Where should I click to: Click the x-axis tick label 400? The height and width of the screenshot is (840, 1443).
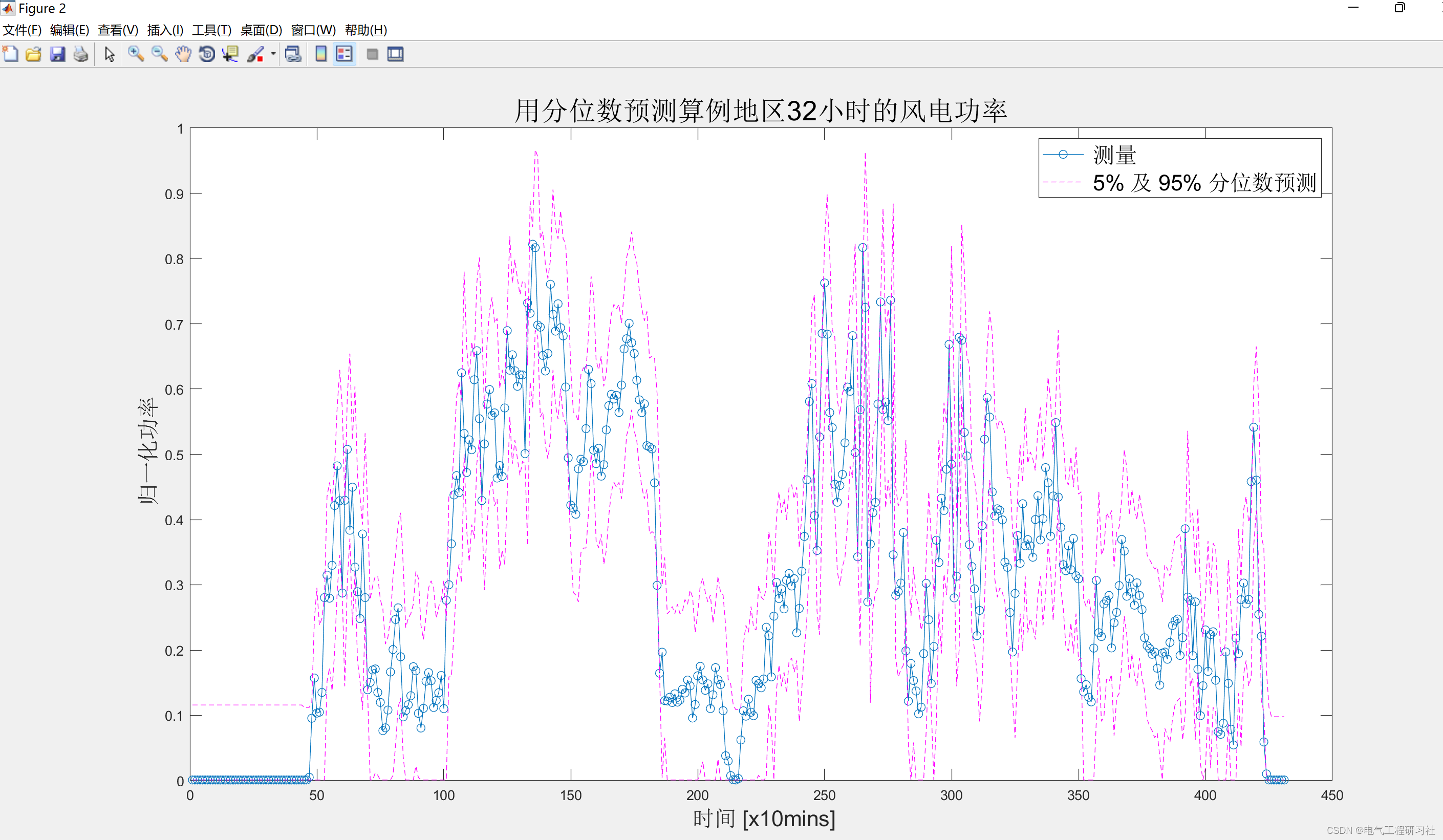pos(1205,795)
